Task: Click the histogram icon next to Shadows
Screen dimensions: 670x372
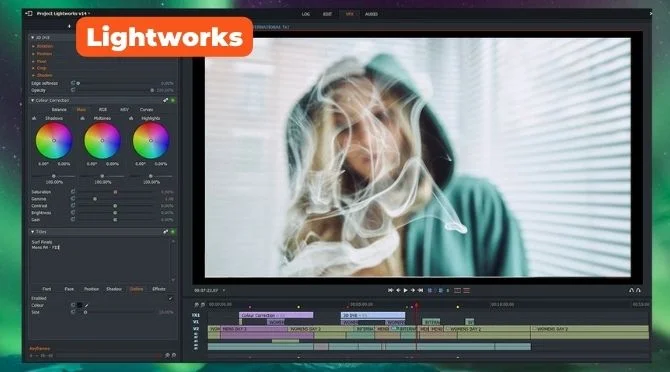Action: [x=34, y=118]
